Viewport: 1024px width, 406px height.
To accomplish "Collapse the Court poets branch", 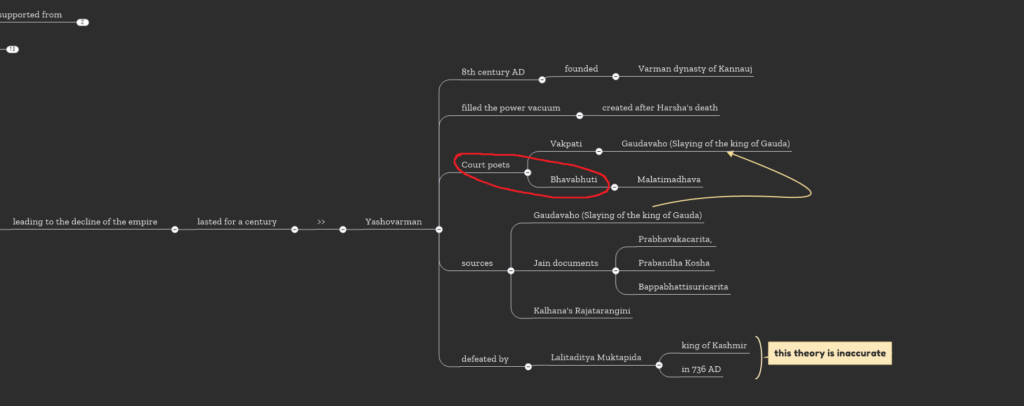I will tap(528, 172).
